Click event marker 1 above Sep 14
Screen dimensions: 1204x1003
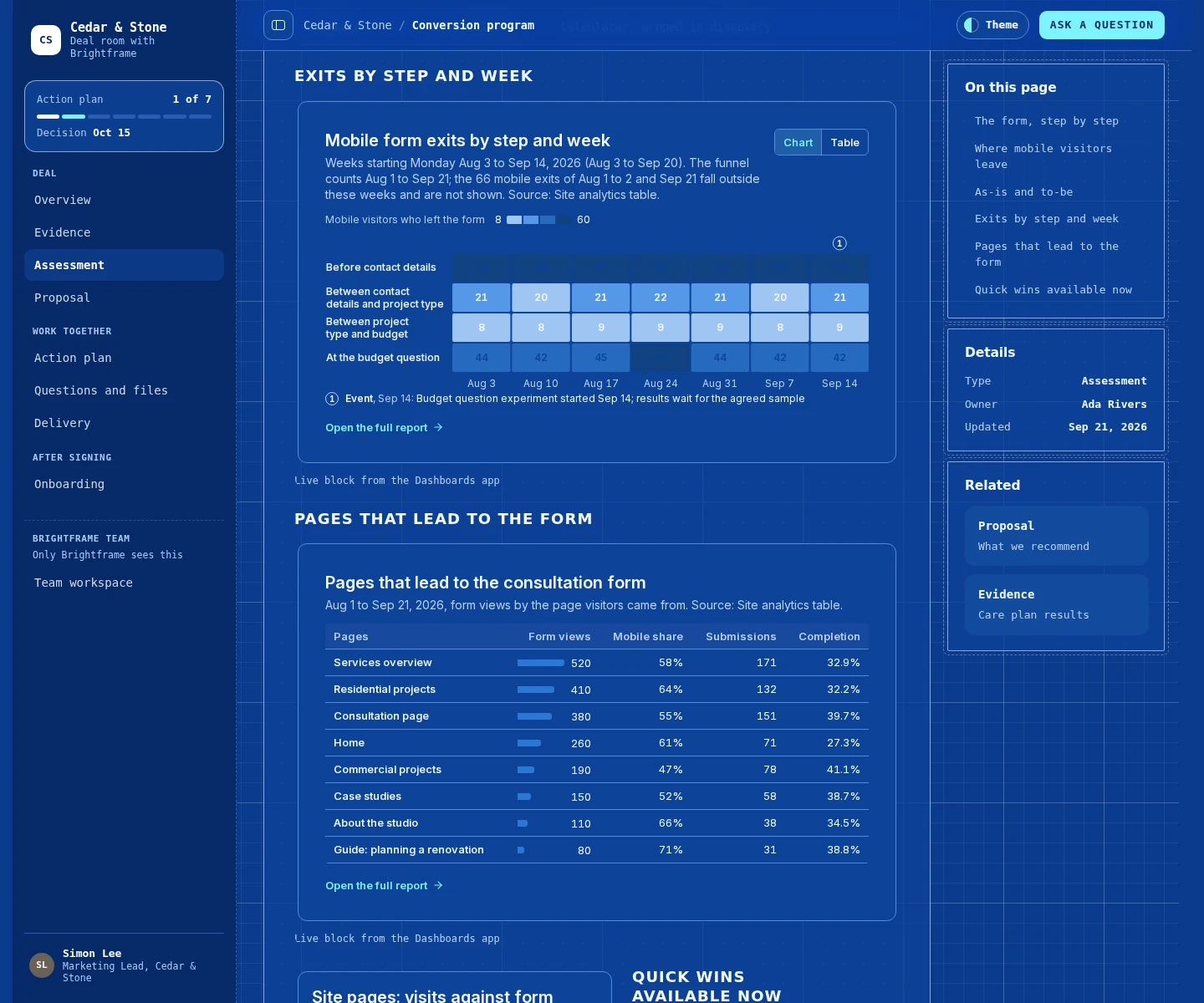839,243
